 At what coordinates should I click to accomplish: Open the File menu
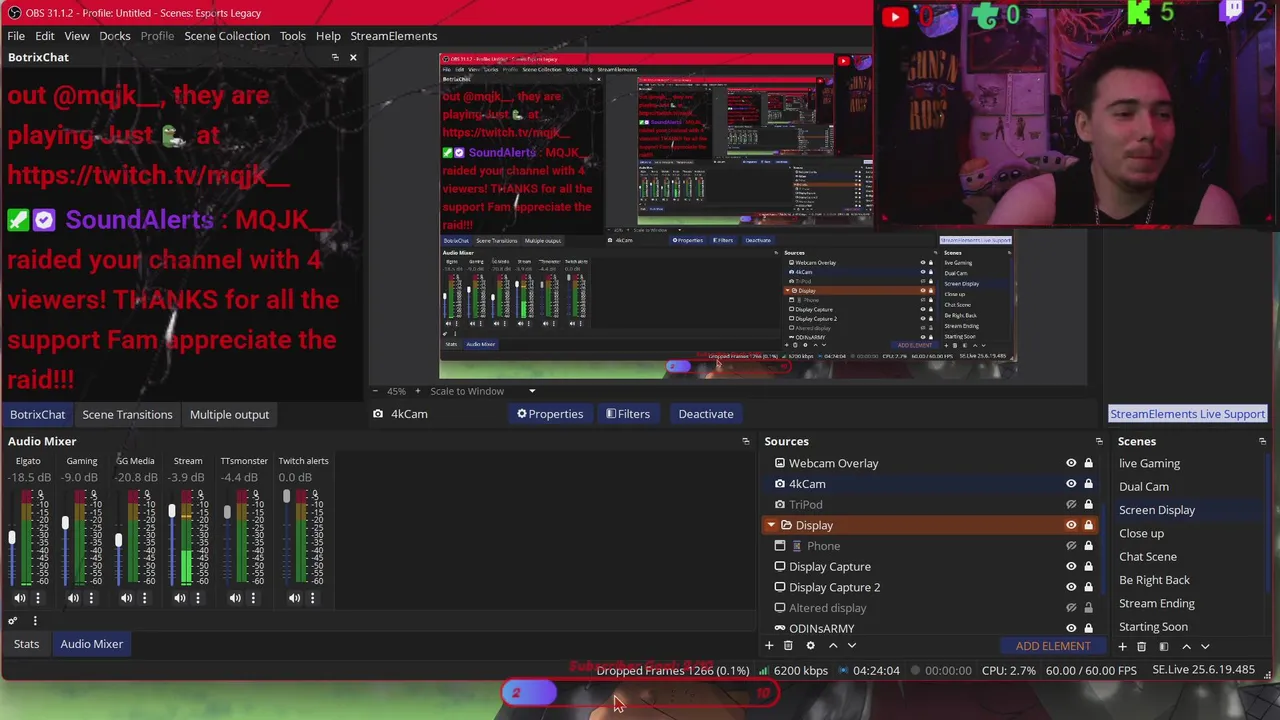[16, 36]
